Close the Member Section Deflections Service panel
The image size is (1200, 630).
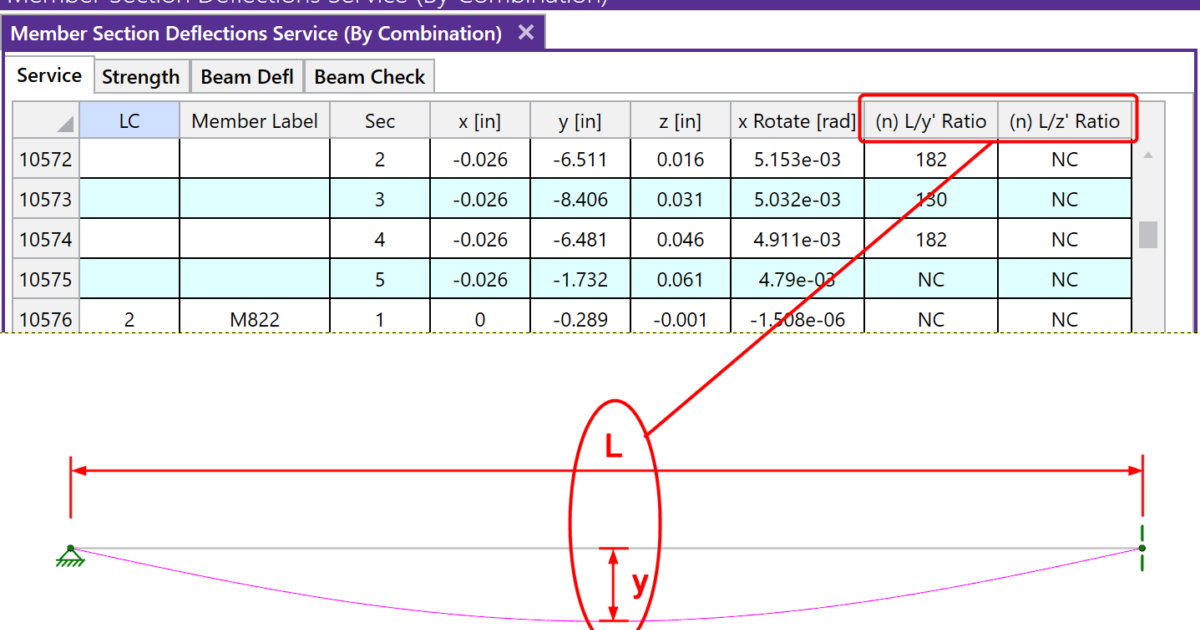pos(525,33)
